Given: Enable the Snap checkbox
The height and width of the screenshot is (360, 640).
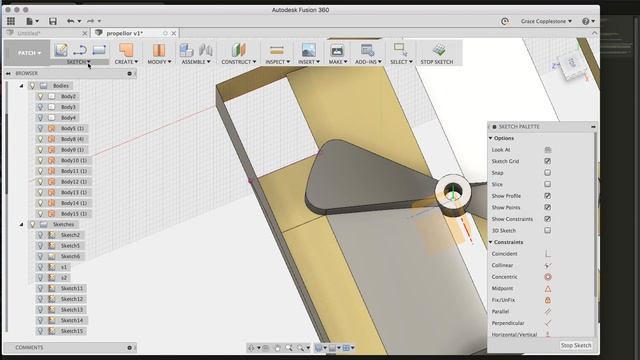Looking at the screenshot, I should tap(548, 173).
